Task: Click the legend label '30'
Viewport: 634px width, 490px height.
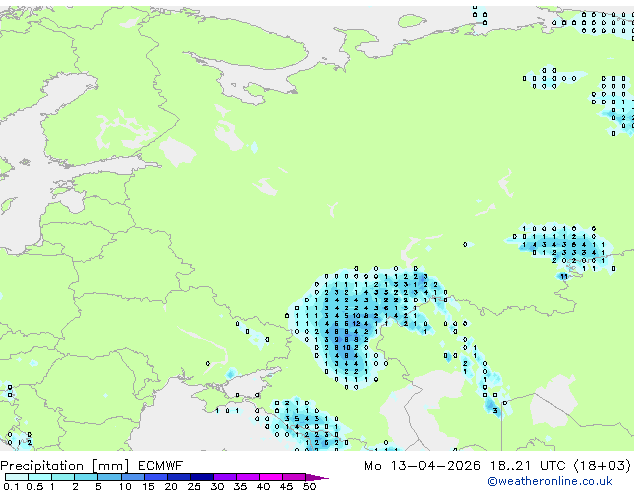Action: coord(217,486)
